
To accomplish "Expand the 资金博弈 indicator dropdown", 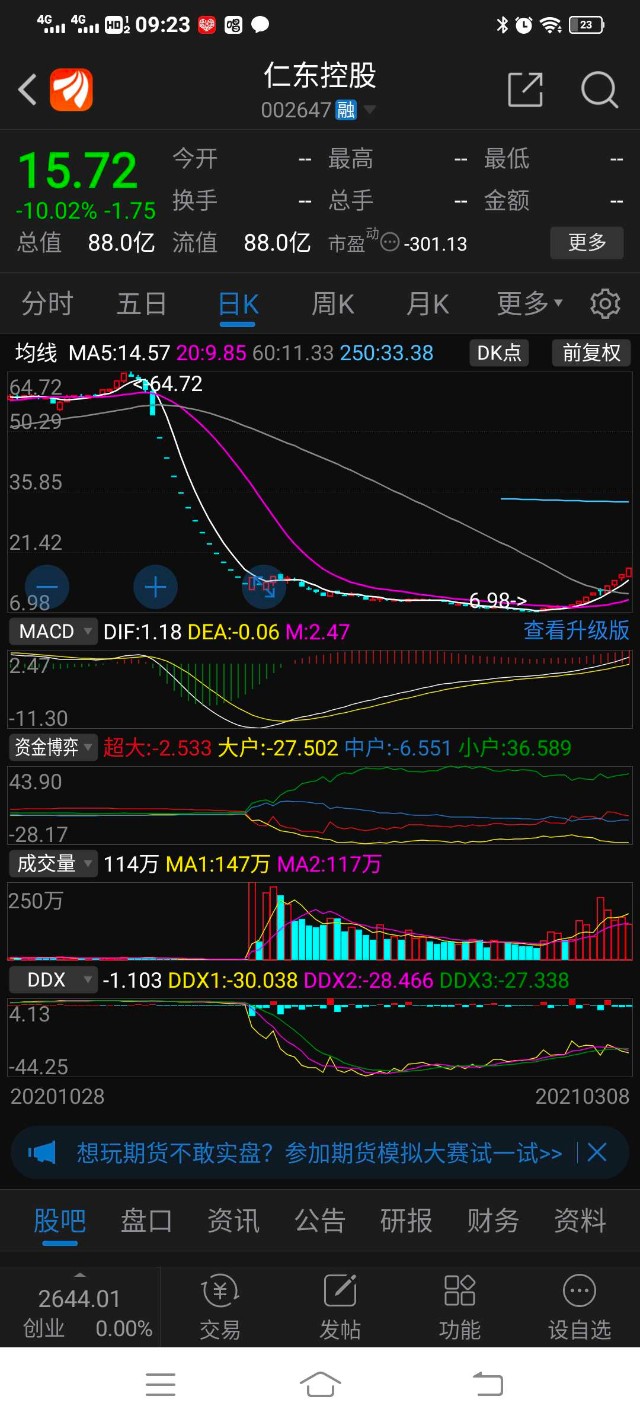I will coord(54,747).
